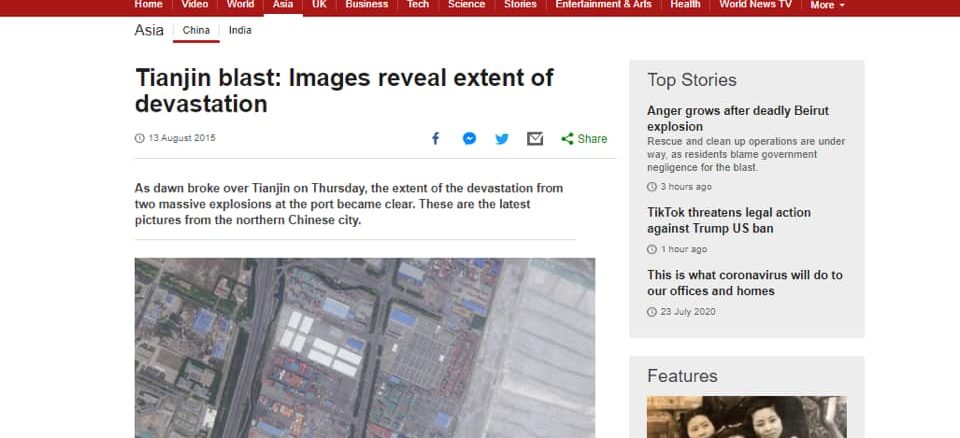The width and height of the screenshot is (960, 438).
Task: Click the Asia section heading link
Action: pos(149,31)
